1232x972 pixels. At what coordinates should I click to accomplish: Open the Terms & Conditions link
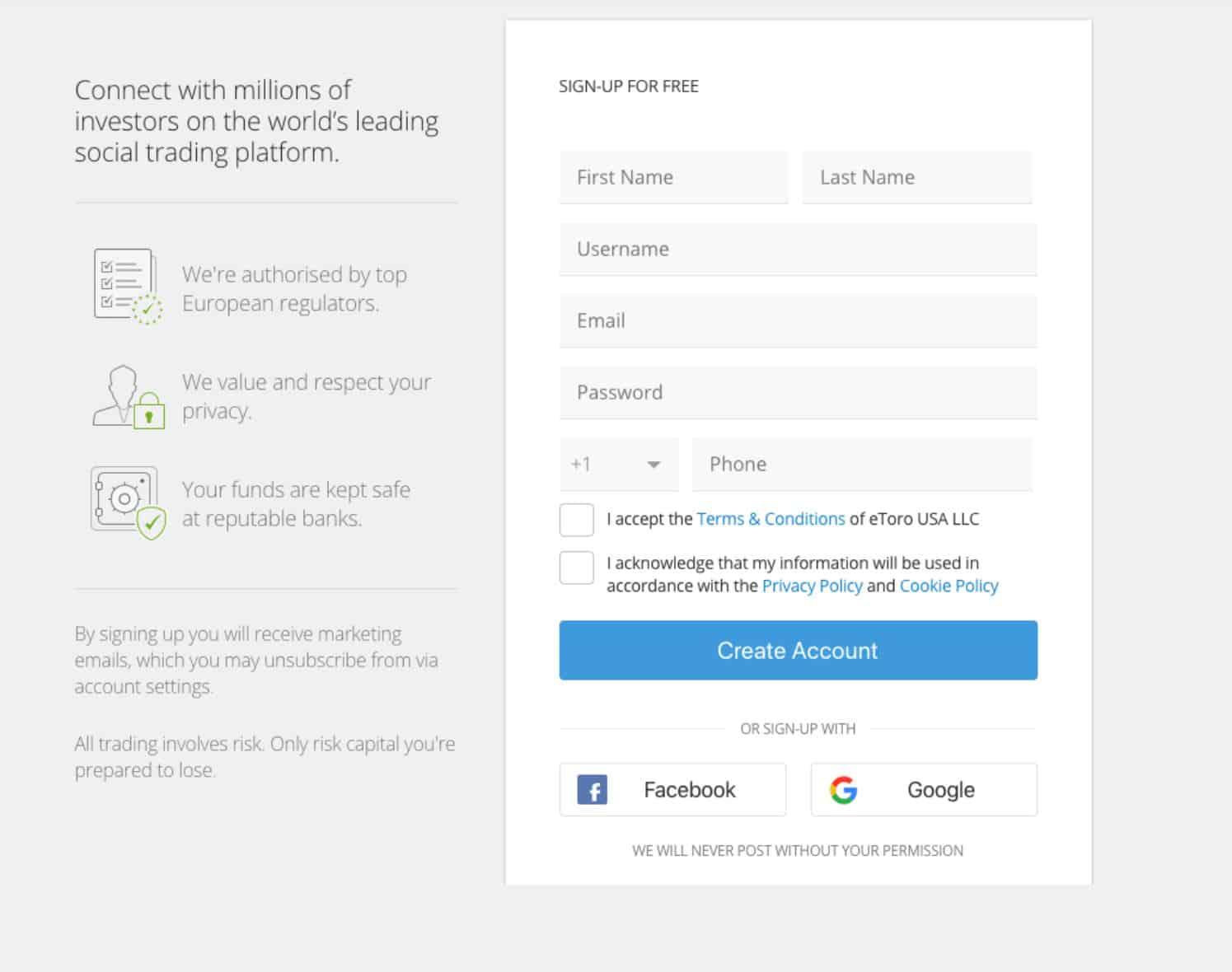771,519
